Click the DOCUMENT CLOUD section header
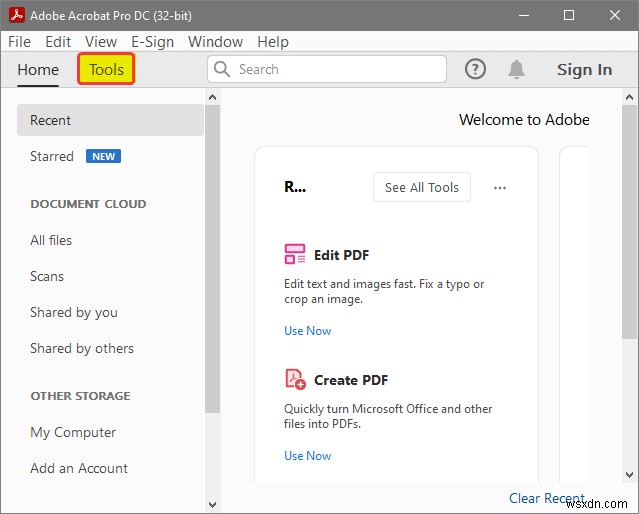The width and height of the screenshot is (639, 514). [x=88, y=204]
